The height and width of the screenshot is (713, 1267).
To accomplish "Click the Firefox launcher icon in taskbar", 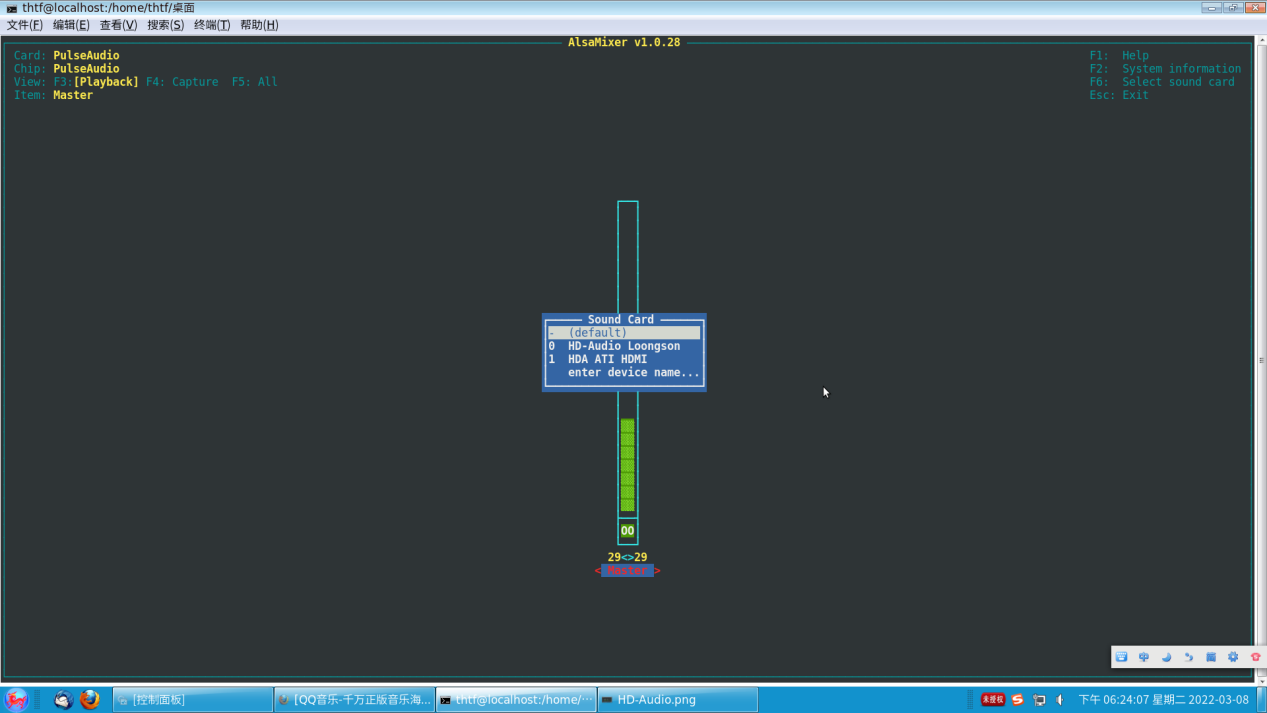I will click(90, 700).
